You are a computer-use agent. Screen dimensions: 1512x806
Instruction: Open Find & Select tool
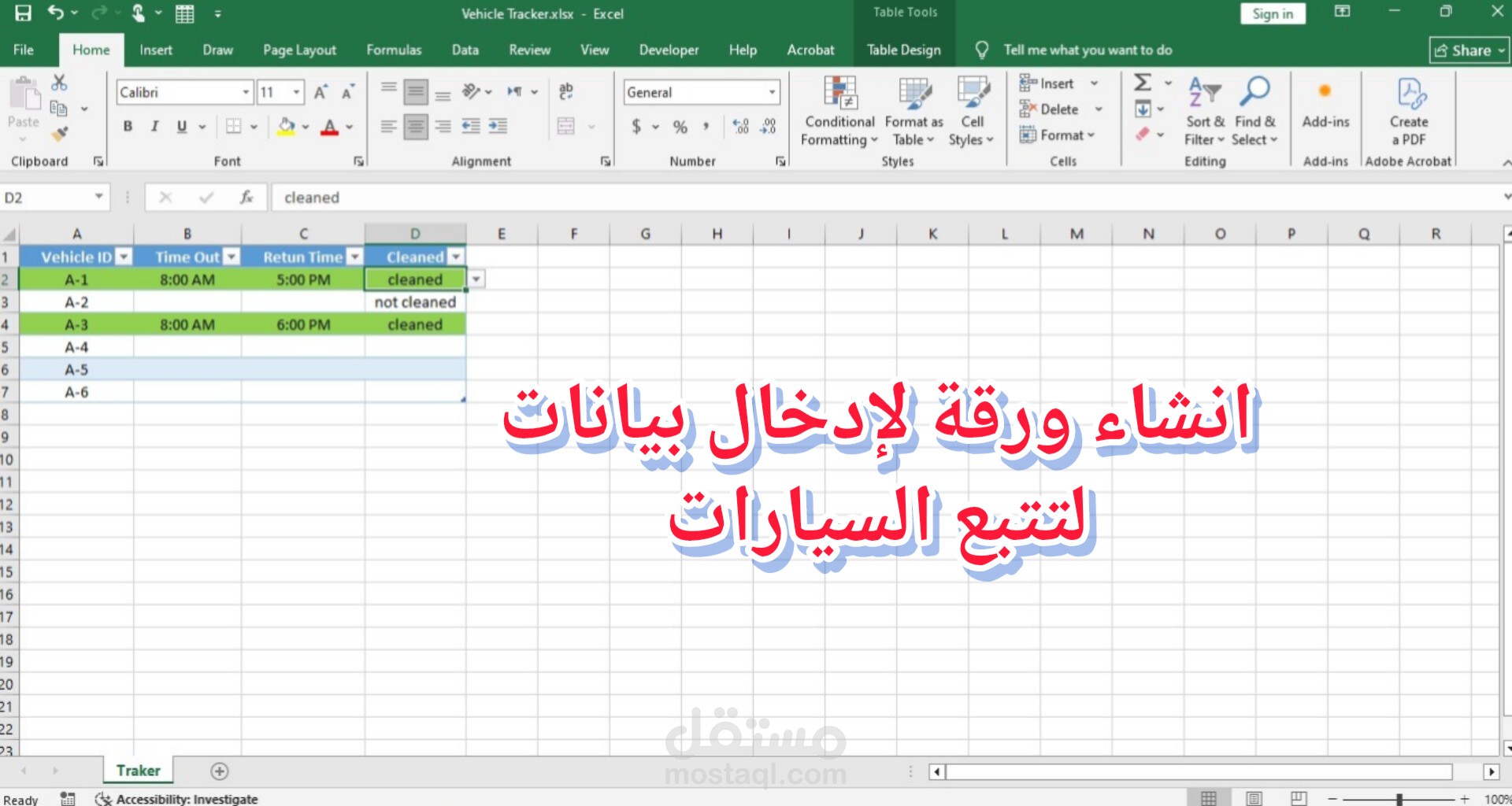tap(1254, 110)
